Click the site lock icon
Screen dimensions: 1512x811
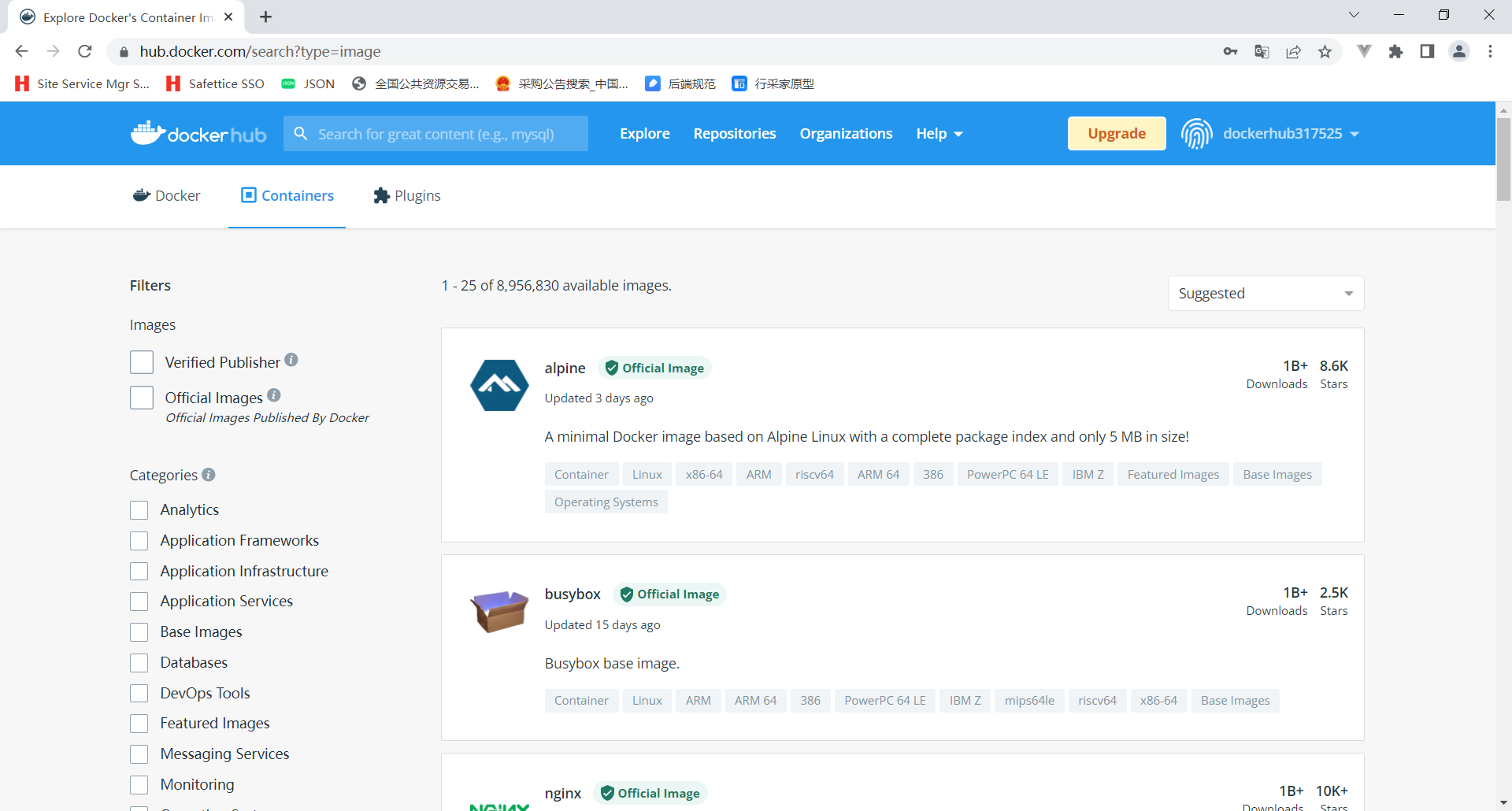pos(123,52)
